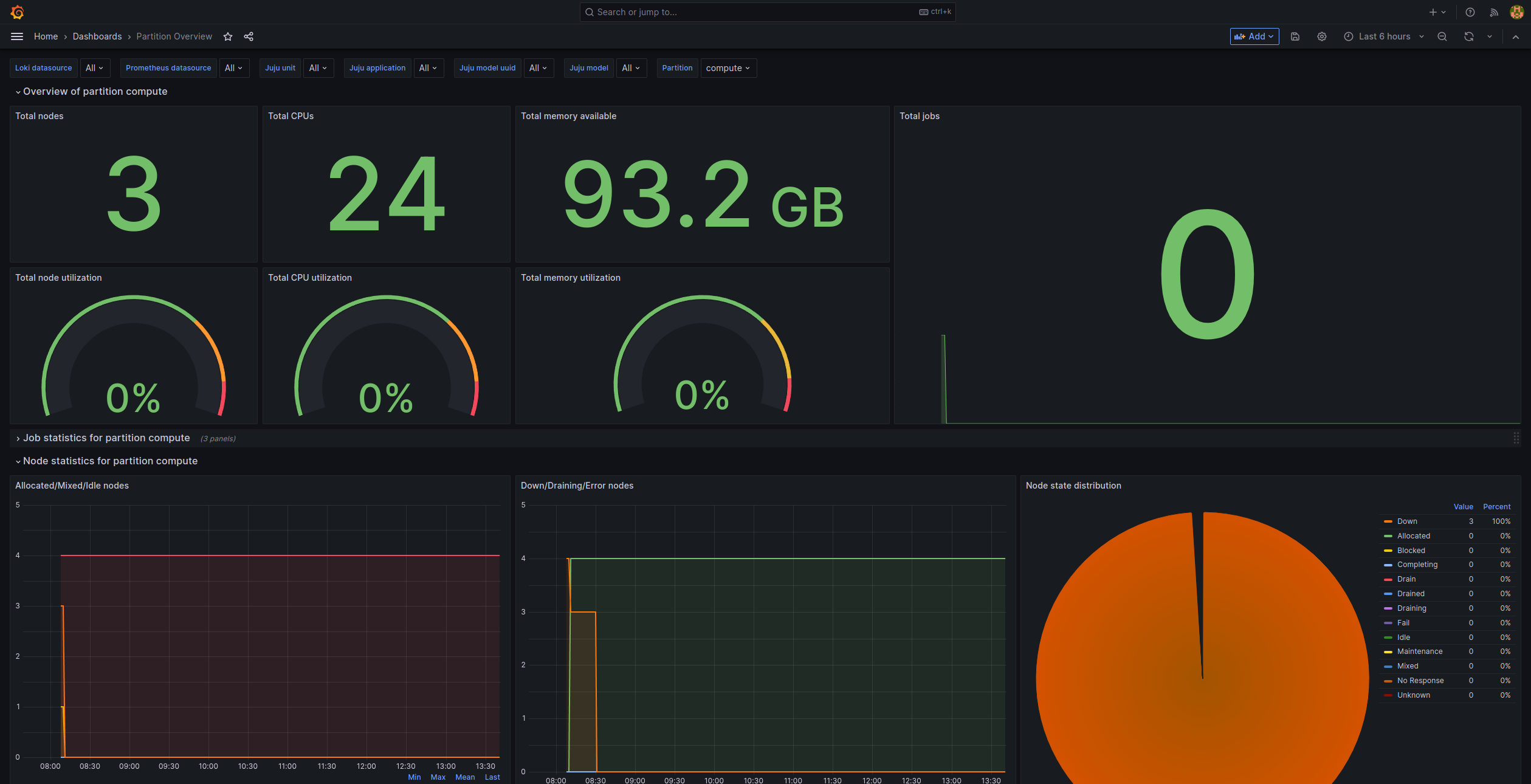Open the Juju model All dropdown

point(631,68)
